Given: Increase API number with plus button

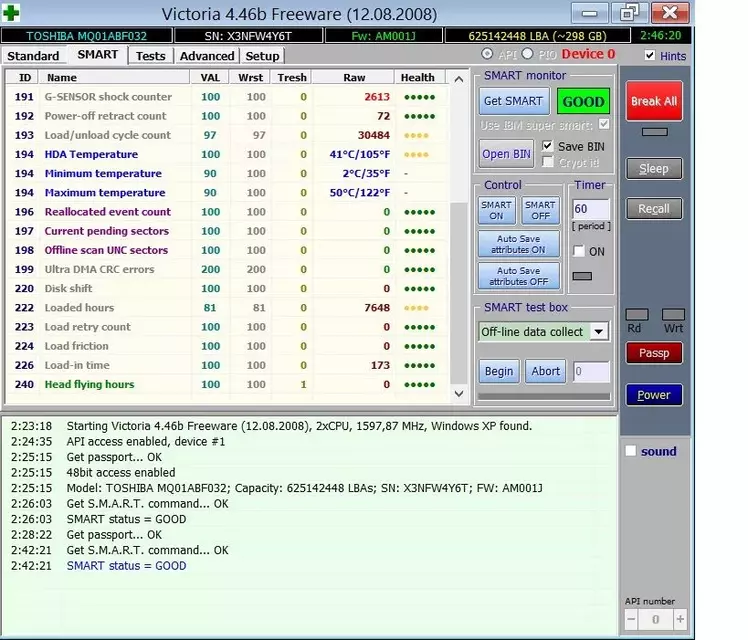Looking at the screenshot, I should [680, 619].
